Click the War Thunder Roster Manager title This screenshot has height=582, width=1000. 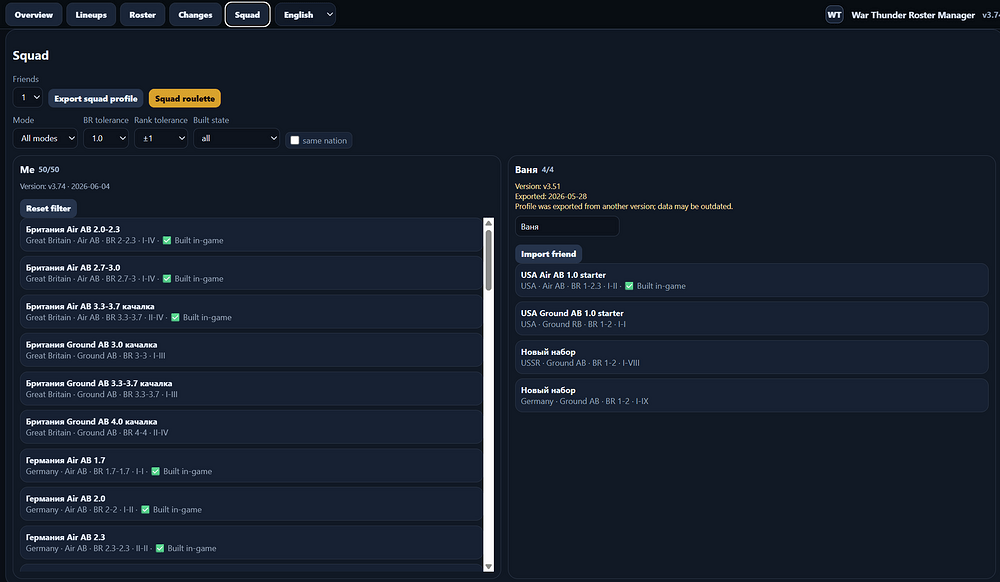click(913, 15)
